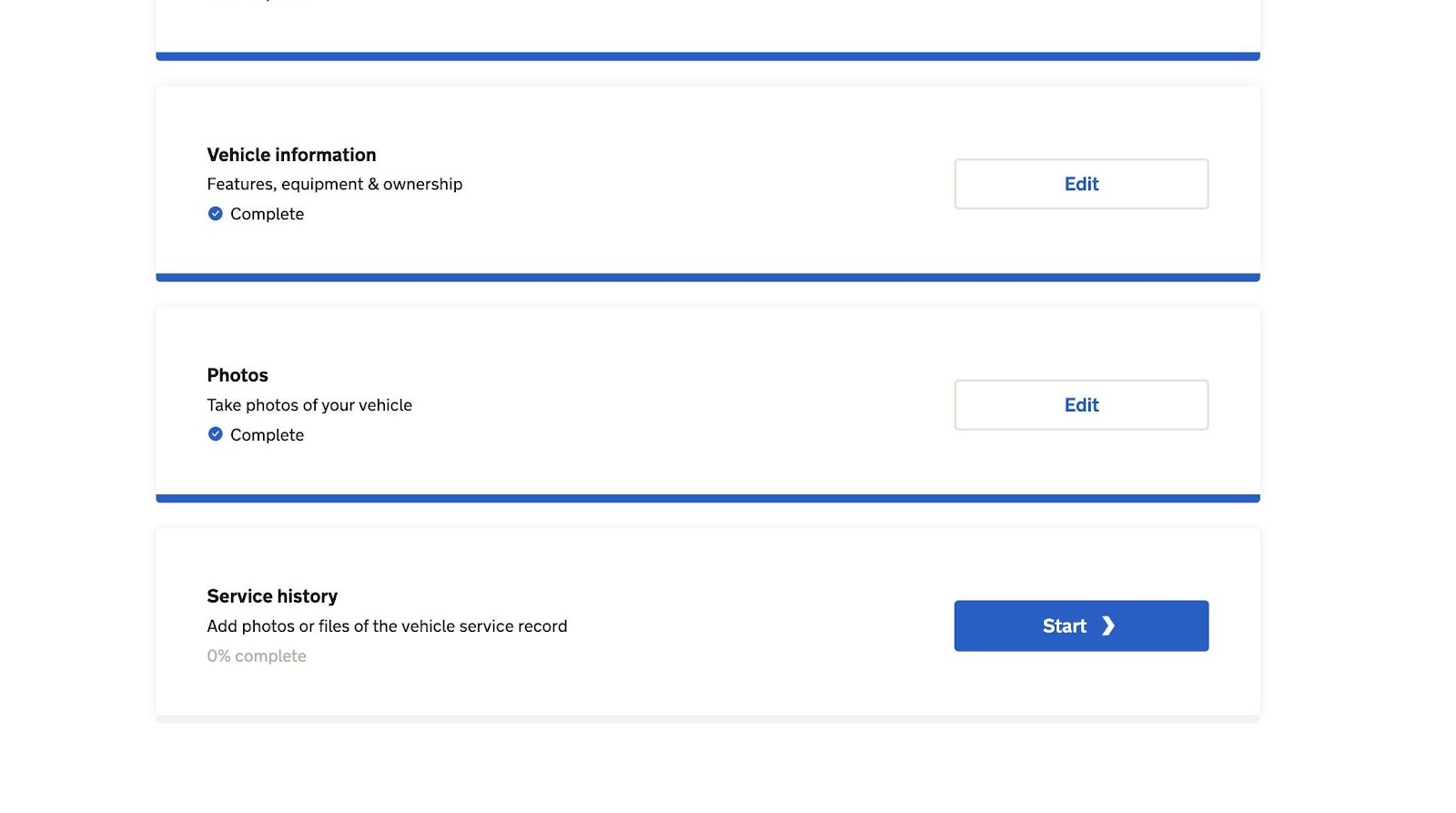Image resolution: width=1456 pixels, height=813 pixels.
Task: Click the Photos Complete checkmark icon
Action: click(x=216, y=434)
